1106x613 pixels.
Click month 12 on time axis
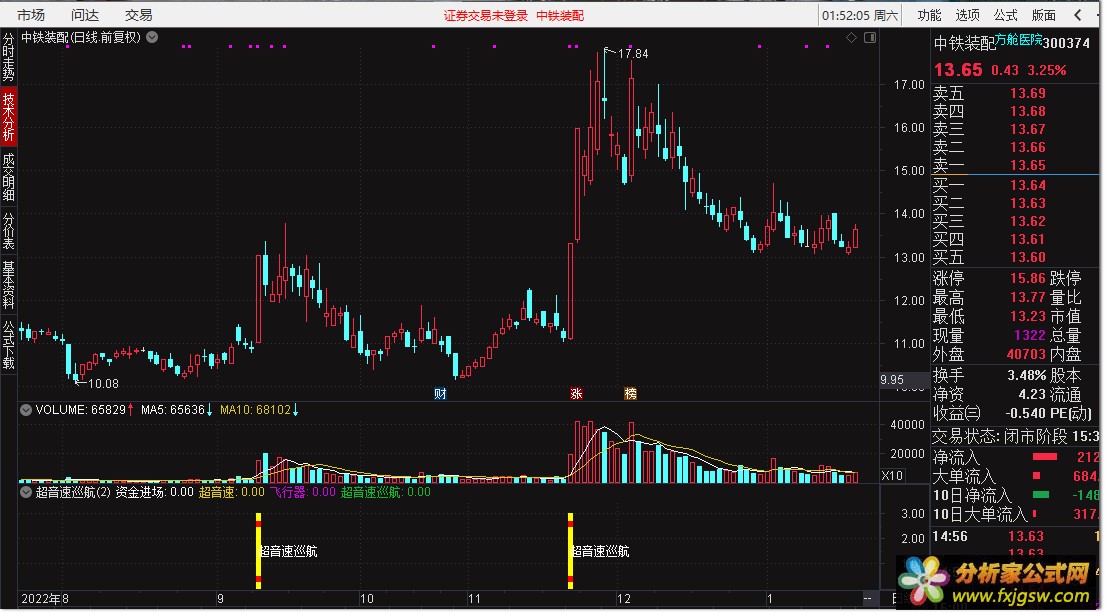click(624, 599)
